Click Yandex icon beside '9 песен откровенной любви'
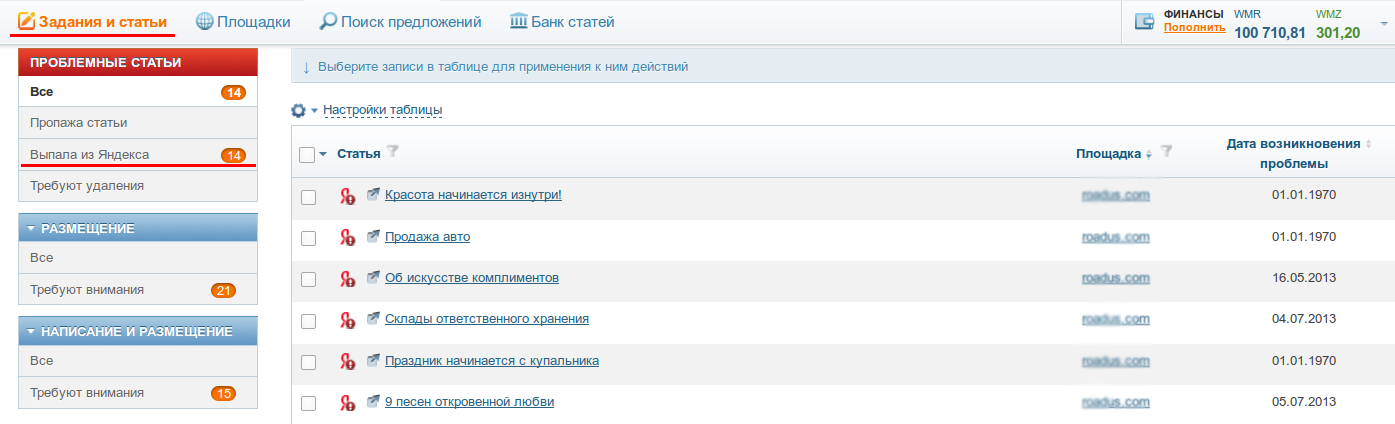Image resolution: width=1395 pixels, height=424 pixels. coord(348,404)
